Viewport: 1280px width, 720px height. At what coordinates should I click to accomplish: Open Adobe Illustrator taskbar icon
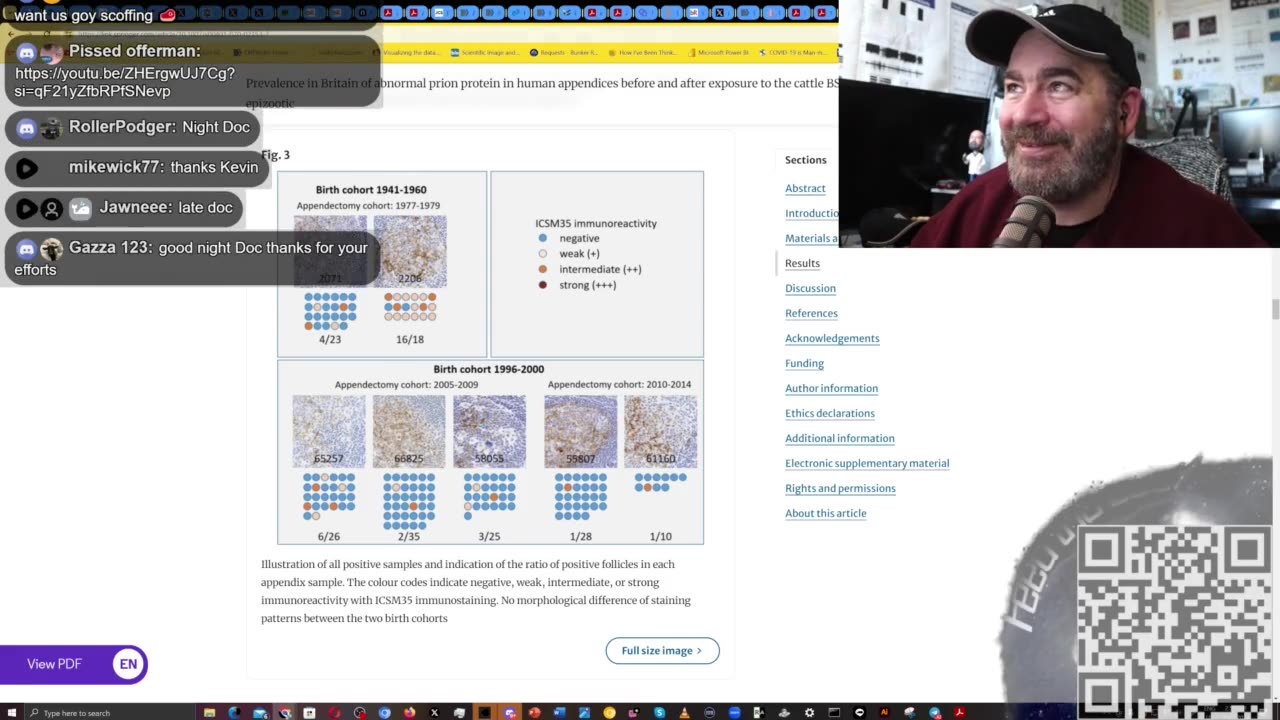[884, 713]
